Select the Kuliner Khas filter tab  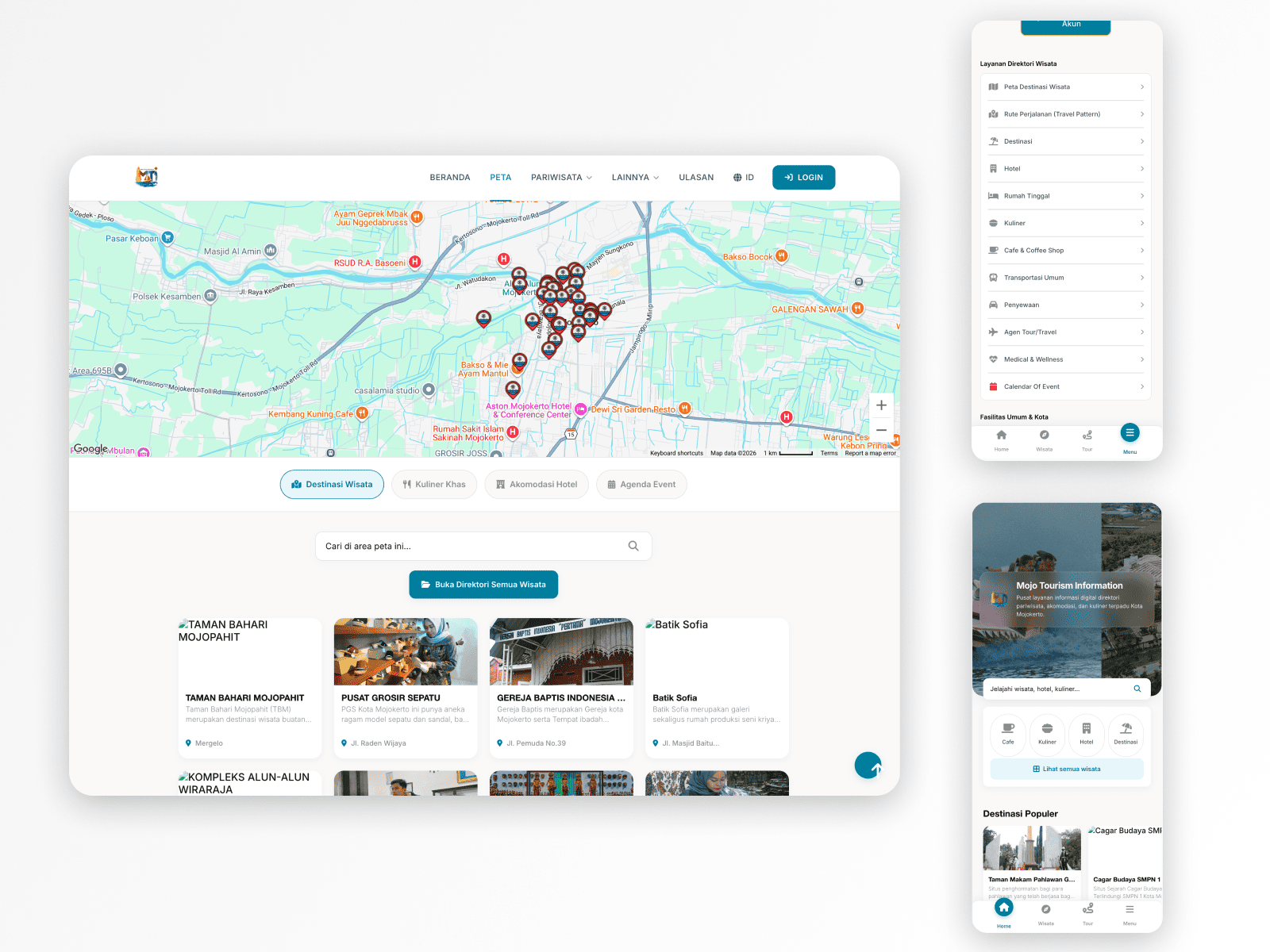tap(434, 485)
